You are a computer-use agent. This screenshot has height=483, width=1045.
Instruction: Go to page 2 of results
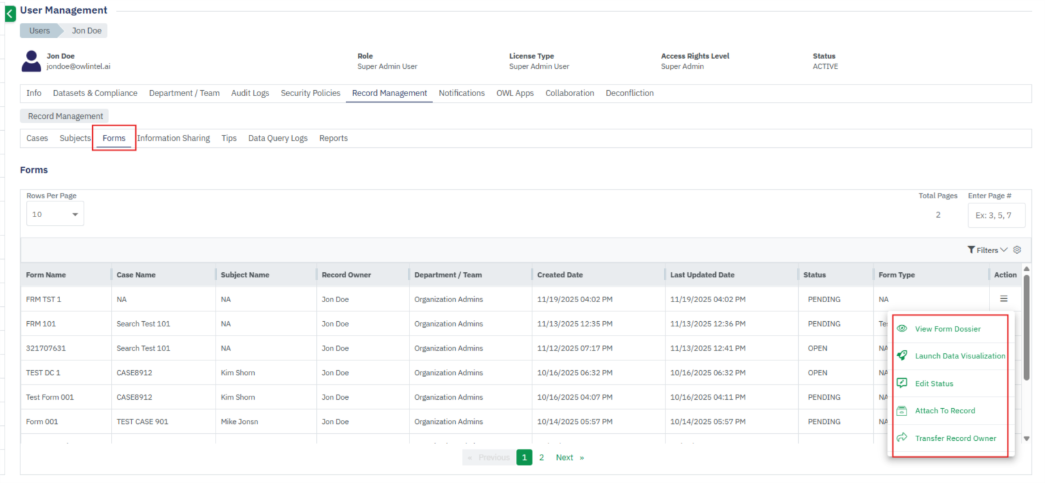click(x=541, y=457)
